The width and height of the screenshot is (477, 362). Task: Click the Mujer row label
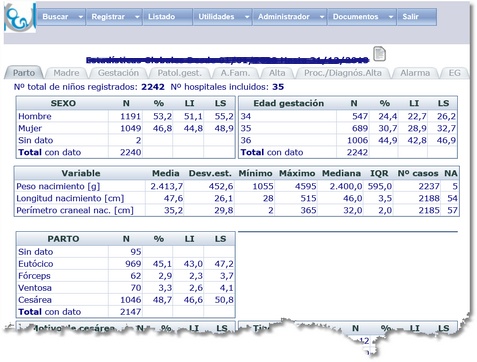[x=30, y=128]
